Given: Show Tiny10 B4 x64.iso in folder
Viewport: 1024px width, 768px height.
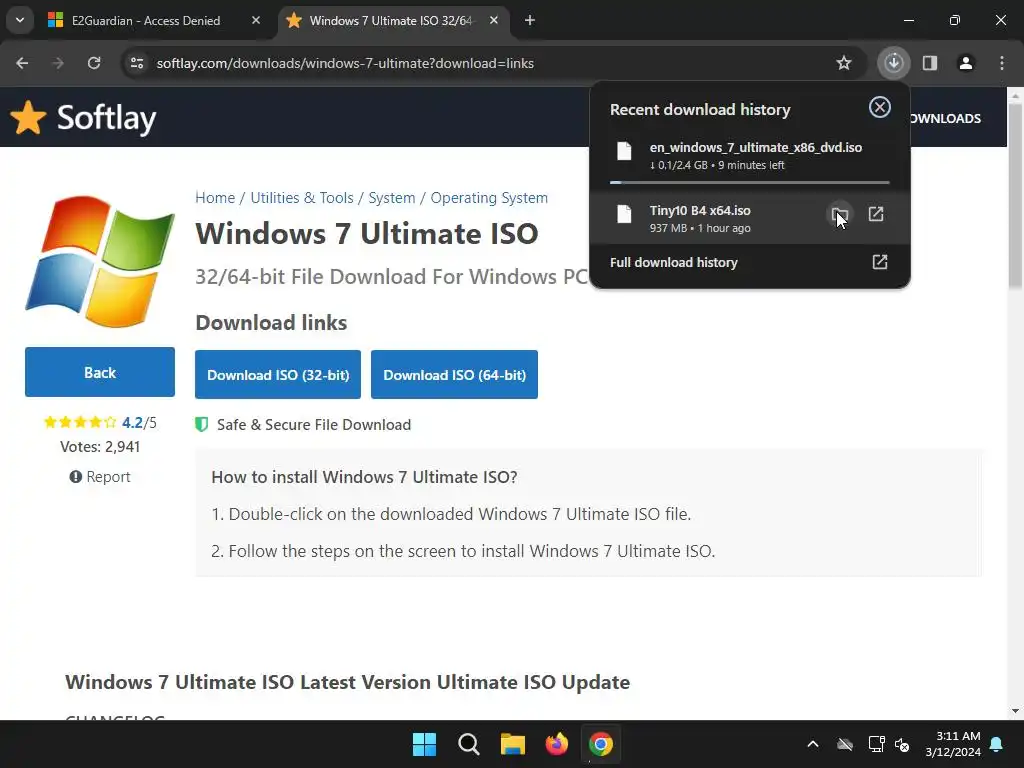Looking at the screenshot, I should point(840,214).
